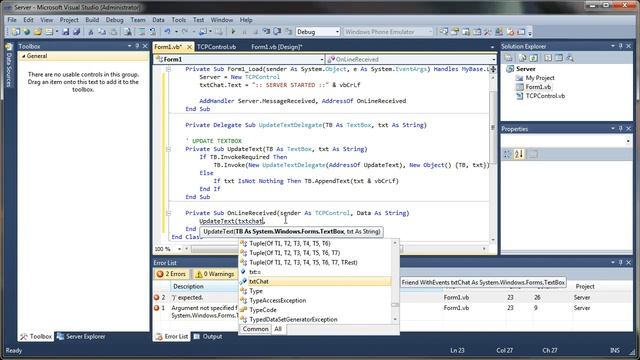Open the Debug configuration dropdown
Viewport: 640px width, 360px height.
pos(337,32)
